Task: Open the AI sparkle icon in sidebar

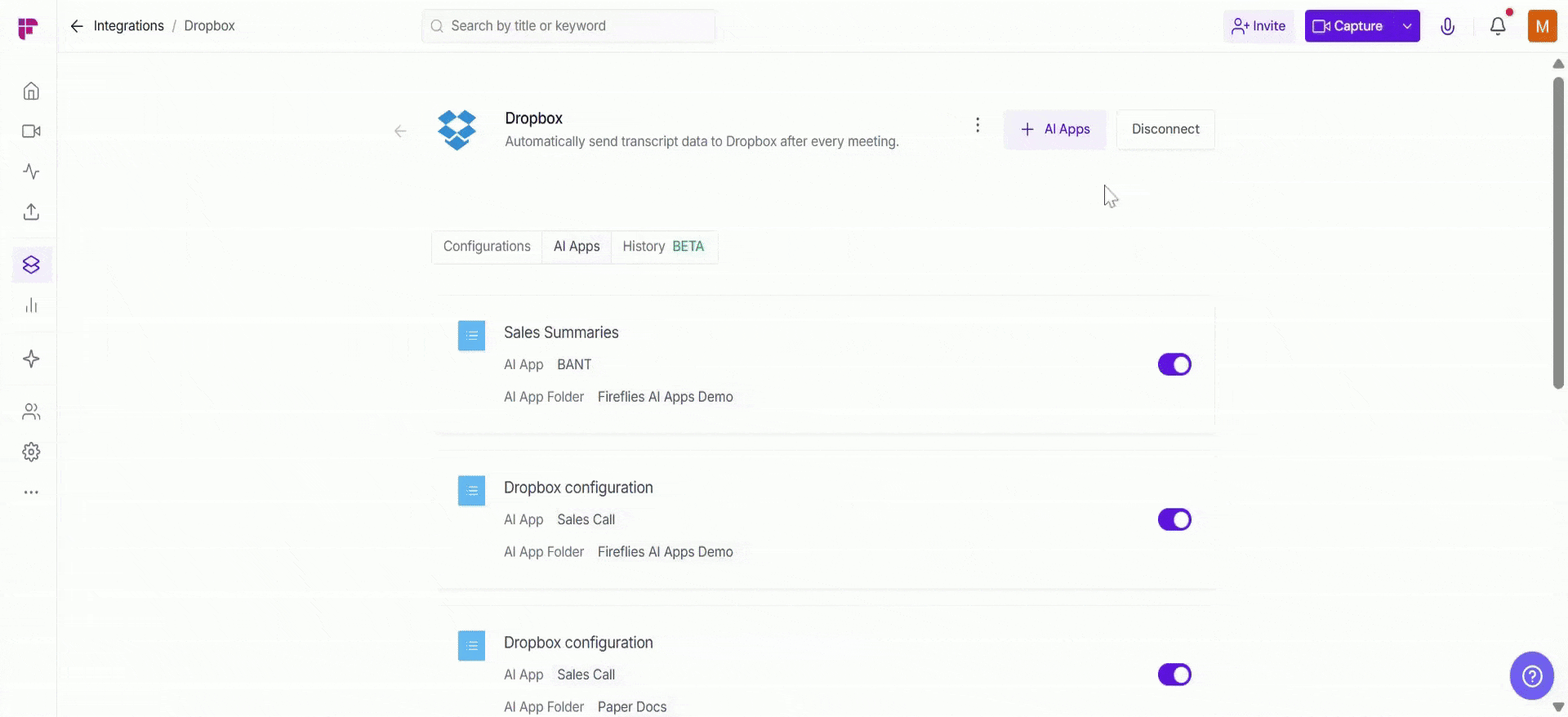Action: [x=31, y=359]
